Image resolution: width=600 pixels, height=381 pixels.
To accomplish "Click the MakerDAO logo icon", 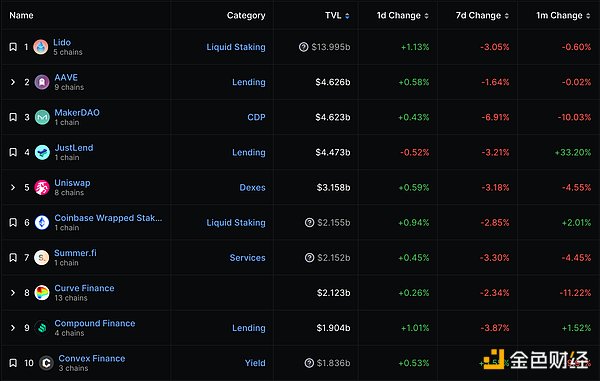I will click(42, 117).
